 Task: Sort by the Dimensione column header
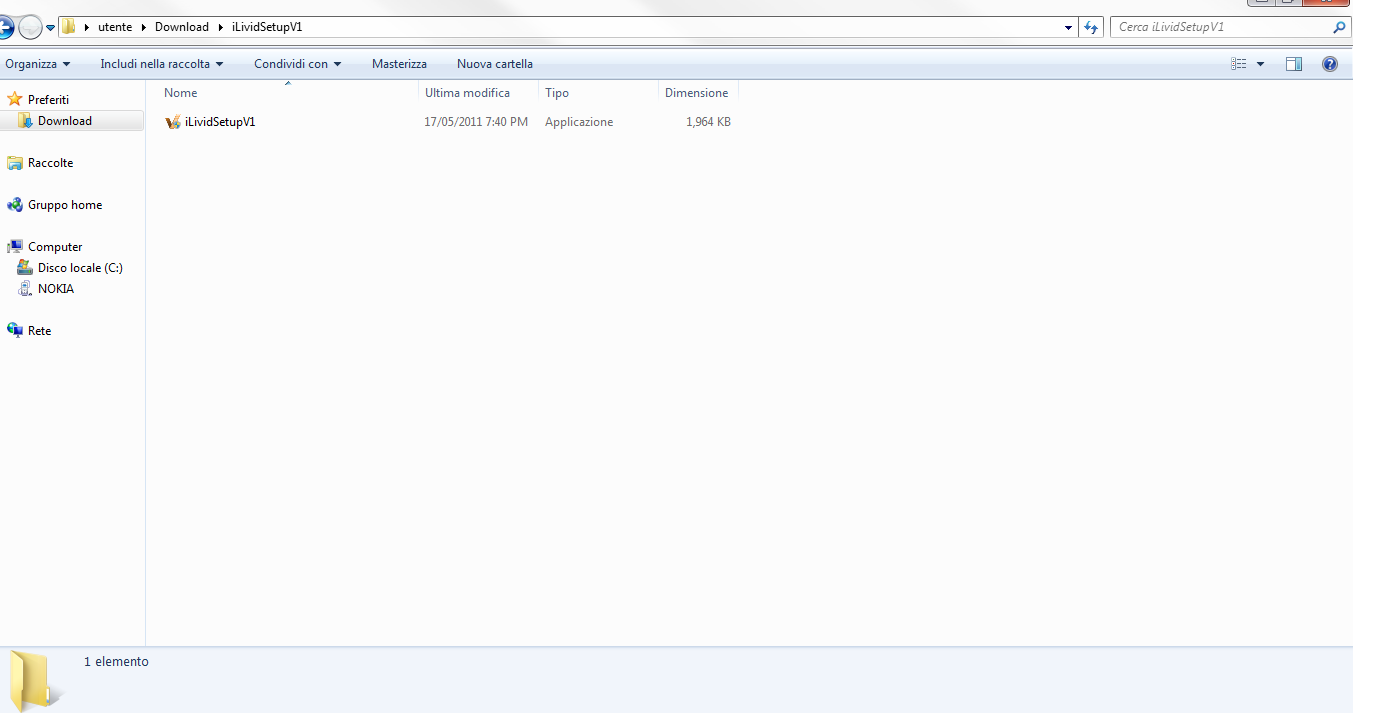click(x=698, y=93)
